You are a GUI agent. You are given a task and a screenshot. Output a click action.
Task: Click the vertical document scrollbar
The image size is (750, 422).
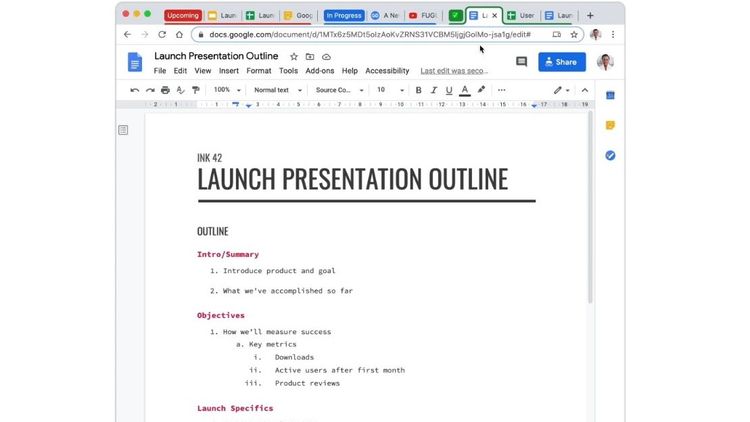590,207
